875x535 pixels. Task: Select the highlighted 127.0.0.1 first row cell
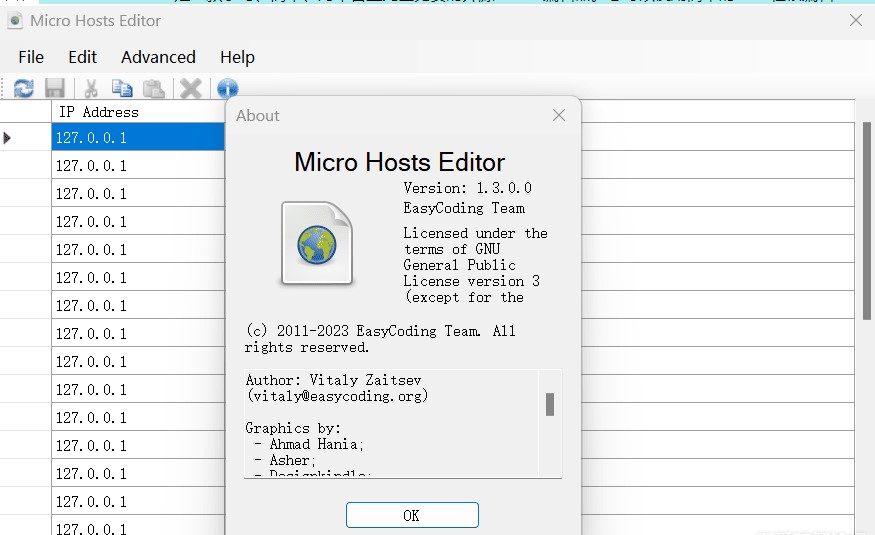(x=138, y=137)
